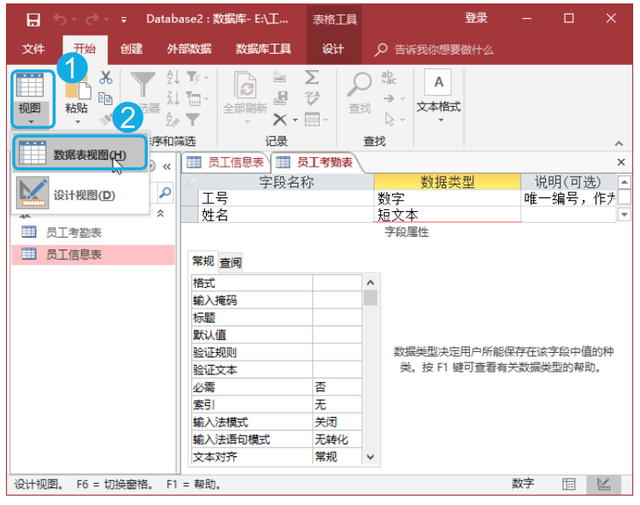Screen dimensions: 640x505
Task: Click the 索引 property value 无
Action: pos(337,404)
